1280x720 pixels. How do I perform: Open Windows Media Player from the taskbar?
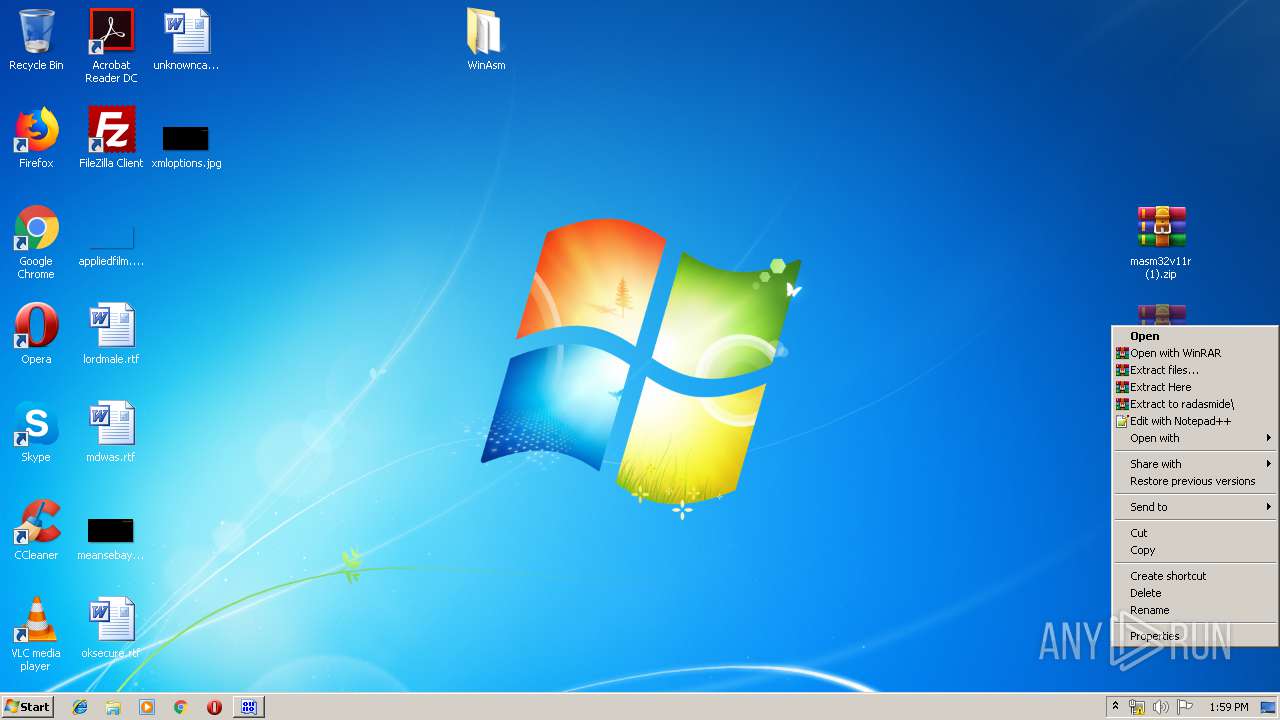click(147, 707)
